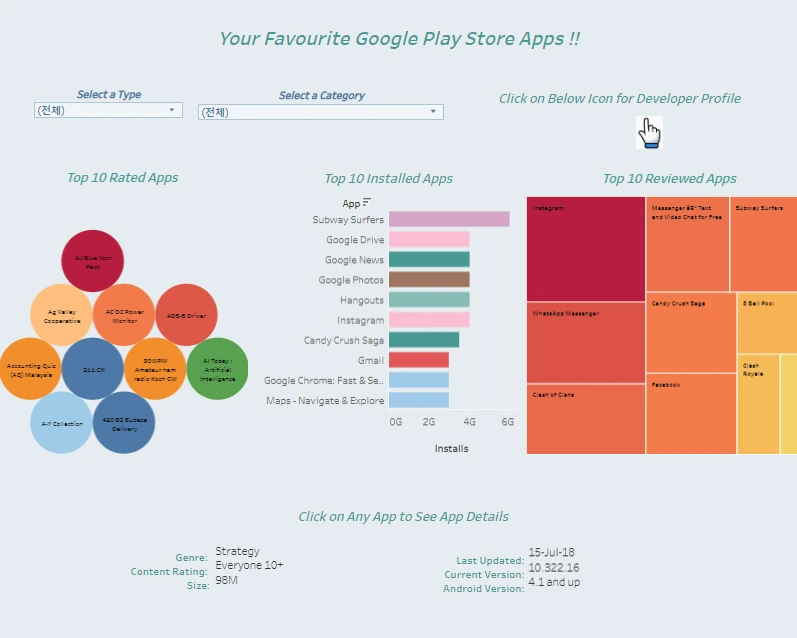Click the Google Drive pink installs bar
797x638 pixels.
(x=429, y=239)
